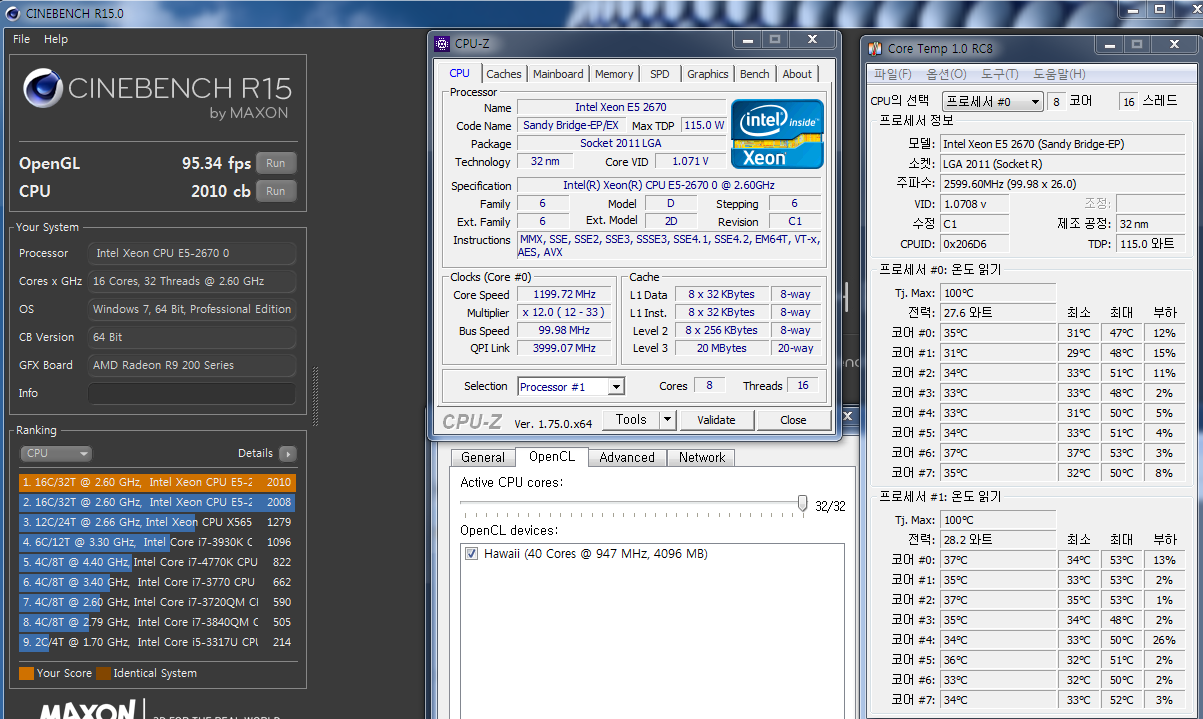The width and height of the screenshot is (1203, 719).
Task: Select the i7-4770K ranking row
Action: click(158, 562)
